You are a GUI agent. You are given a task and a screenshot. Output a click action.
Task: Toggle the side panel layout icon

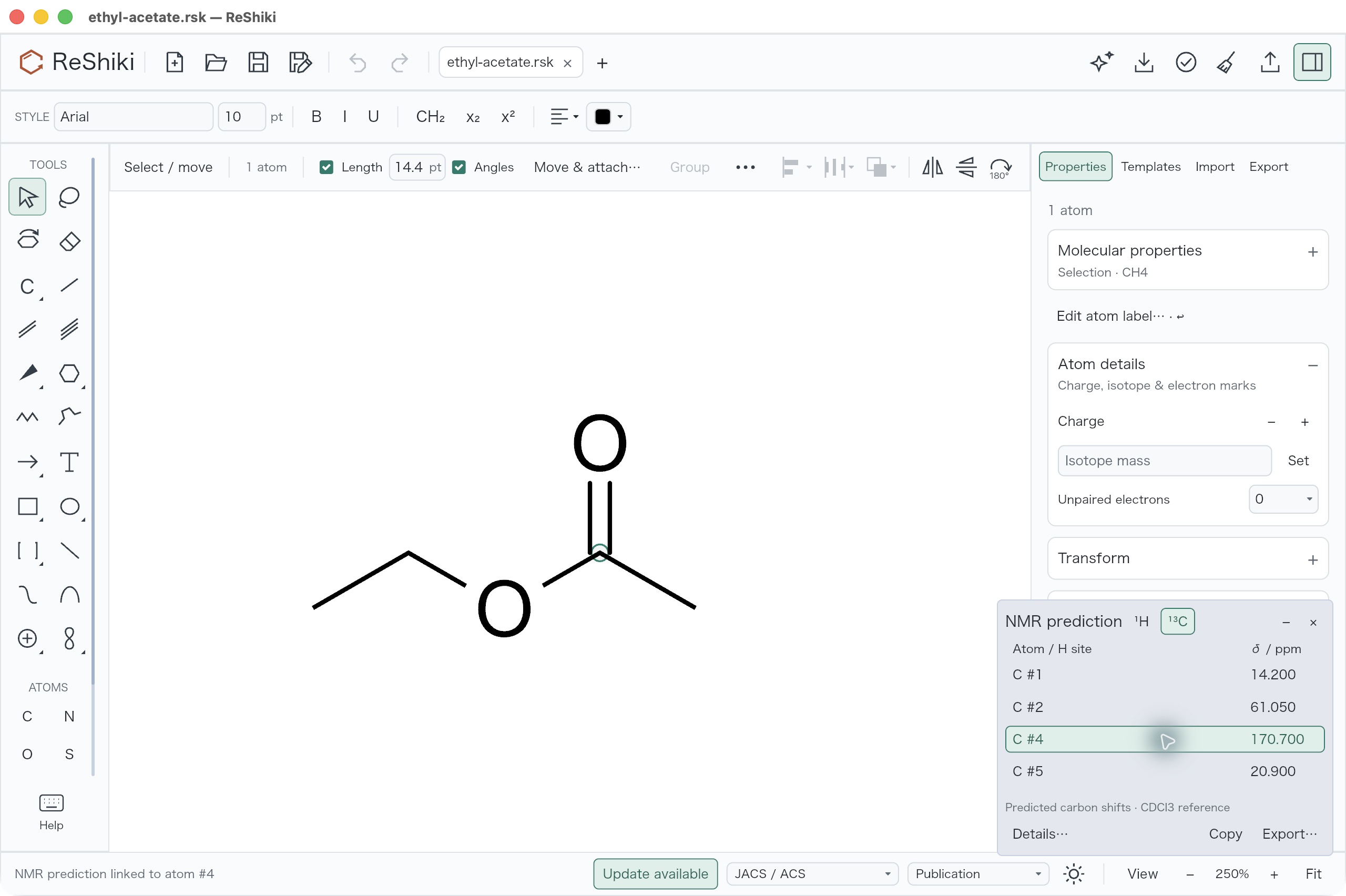click(x=1312, y=62)
